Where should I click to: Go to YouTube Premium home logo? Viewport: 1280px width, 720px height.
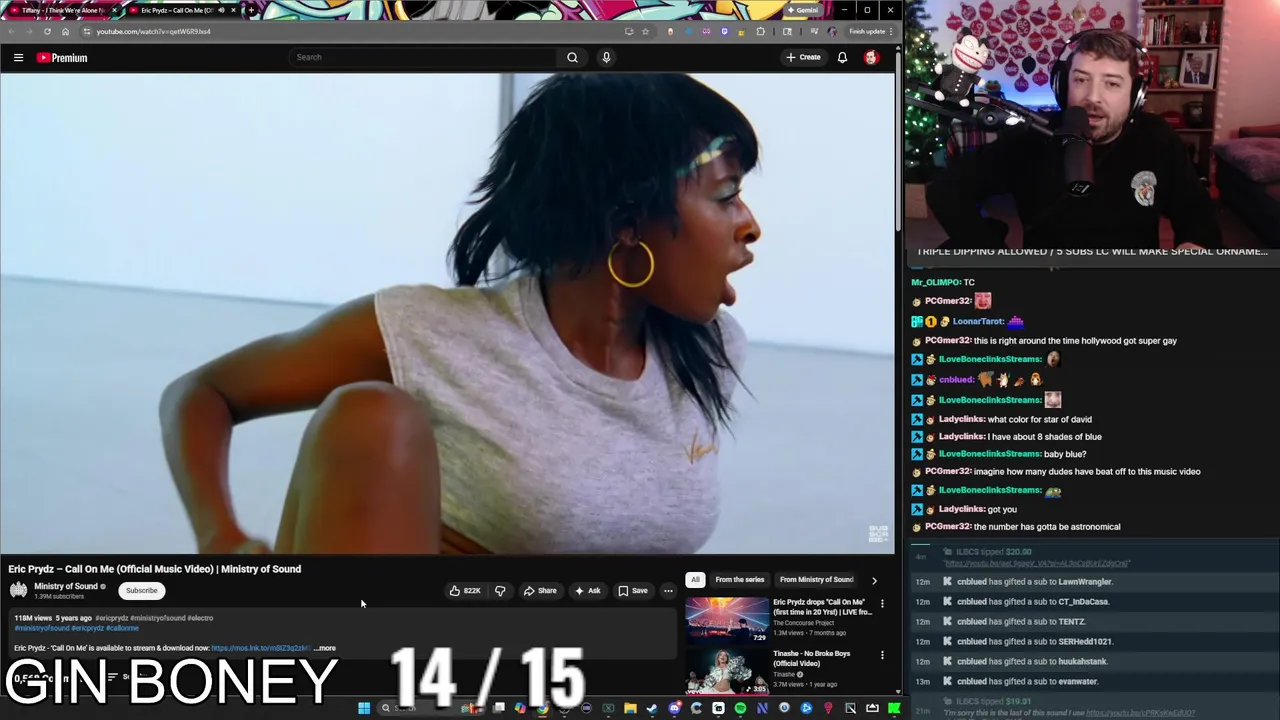pyautogui.click(x=62, y=58)
